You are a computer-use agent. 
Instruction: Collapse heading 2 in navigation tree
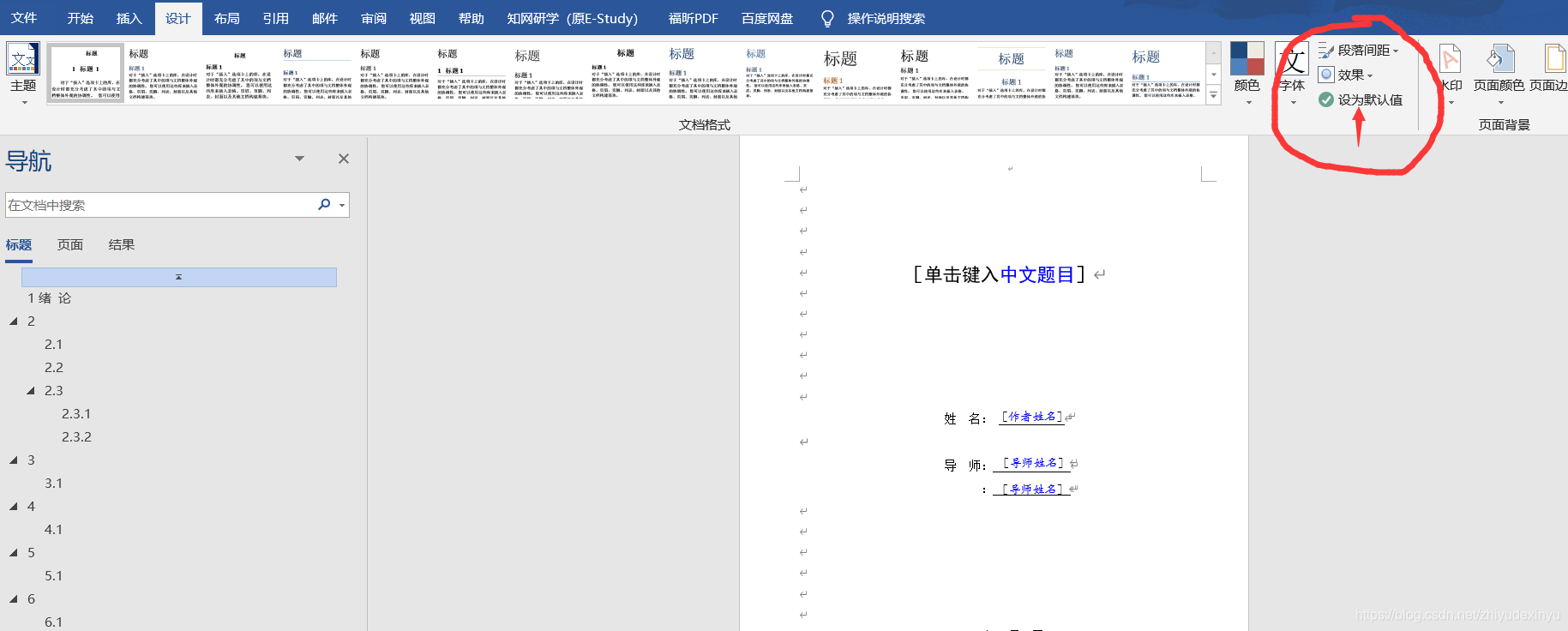tap(14, 322)
